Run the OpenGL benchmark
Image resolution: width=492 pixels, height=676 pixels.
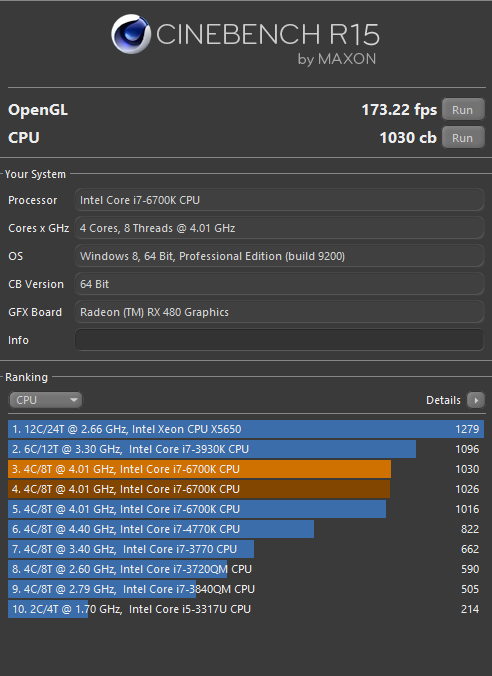click(x=463, y=110)
